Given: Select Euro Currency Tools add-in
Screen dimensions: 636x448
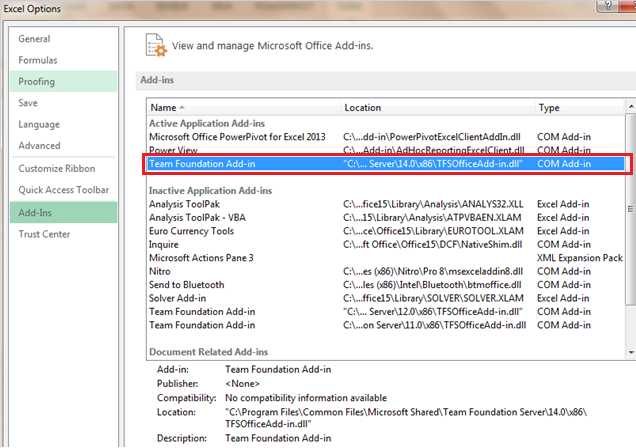Looking at the screenshot, I should 385,231.
